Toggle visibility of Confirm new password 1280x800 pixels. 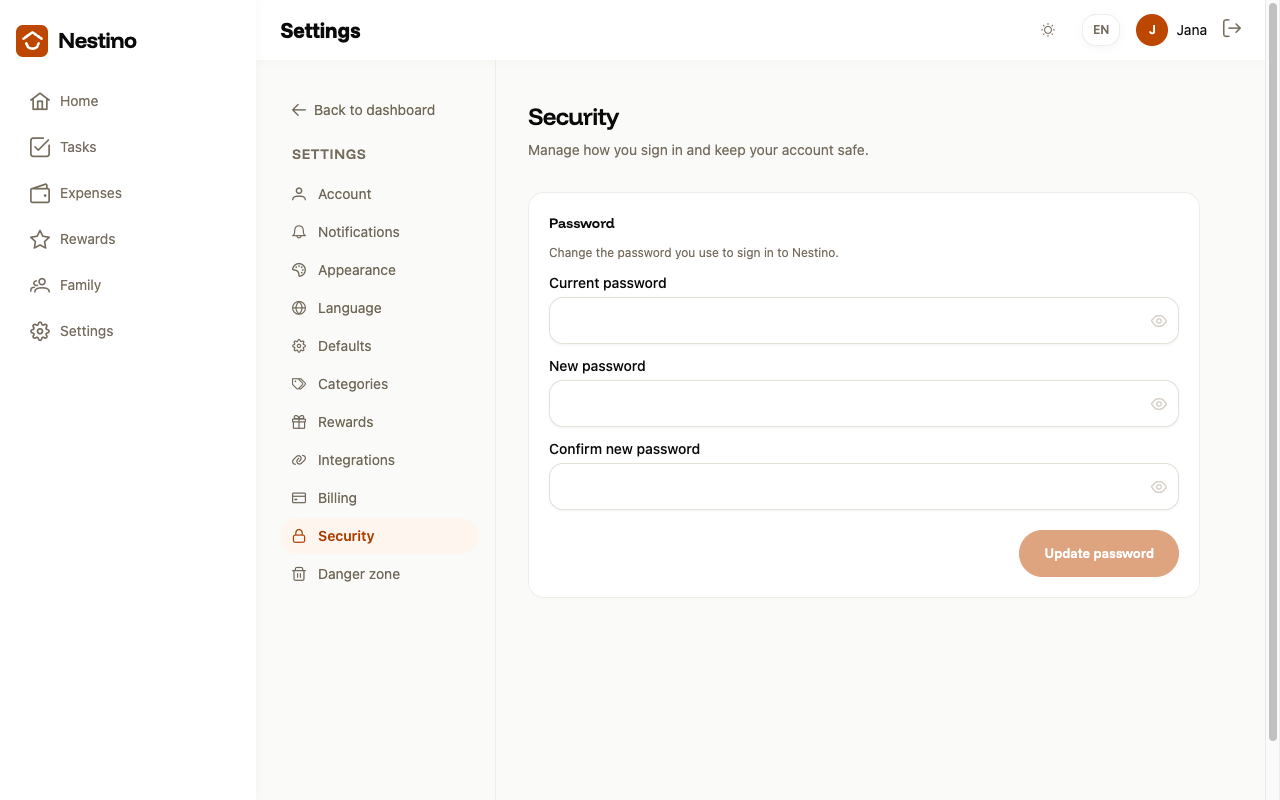point(1159,487)
